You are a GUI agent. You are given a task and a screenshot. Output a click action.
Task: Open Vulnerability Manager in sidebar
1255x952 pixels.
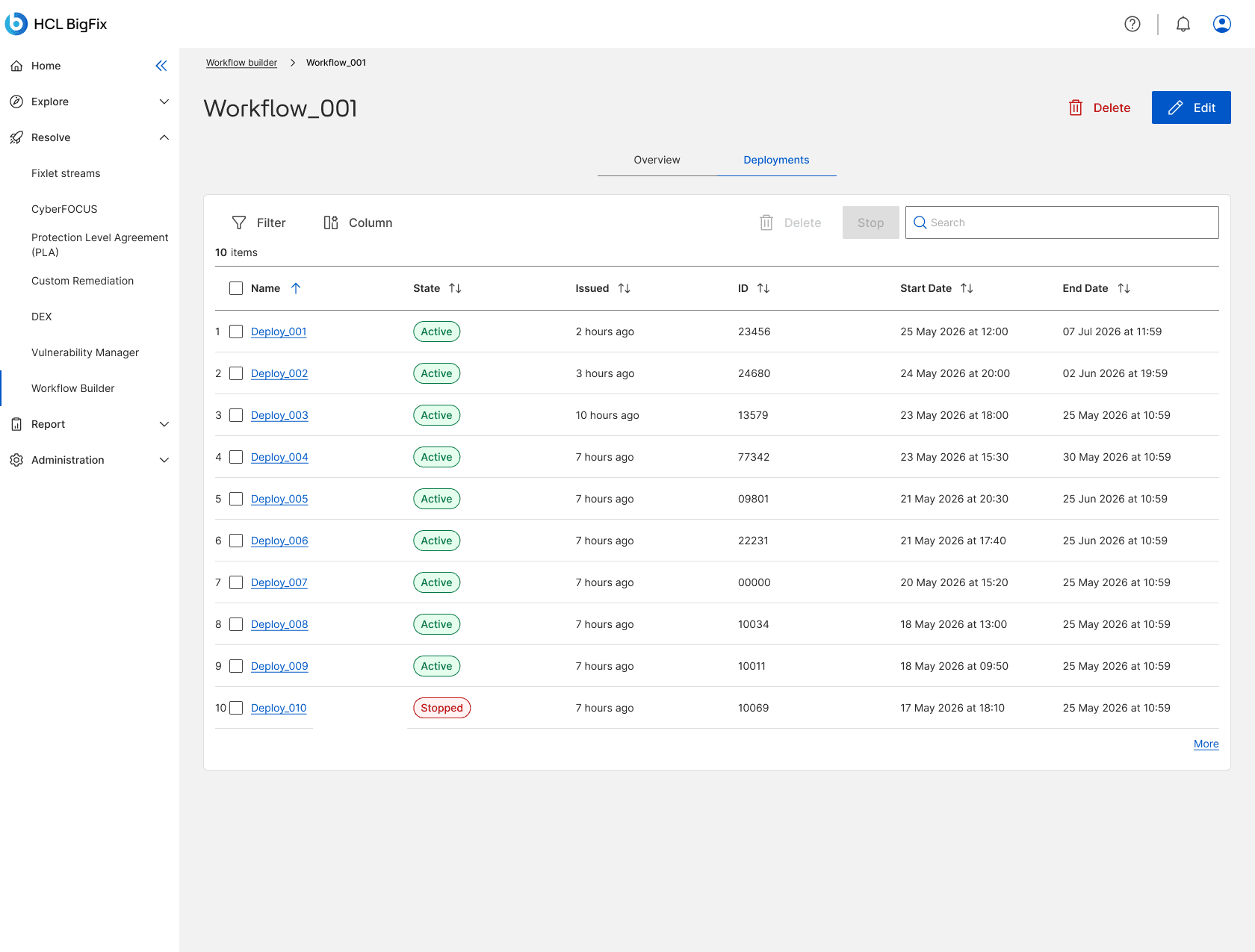85,352
